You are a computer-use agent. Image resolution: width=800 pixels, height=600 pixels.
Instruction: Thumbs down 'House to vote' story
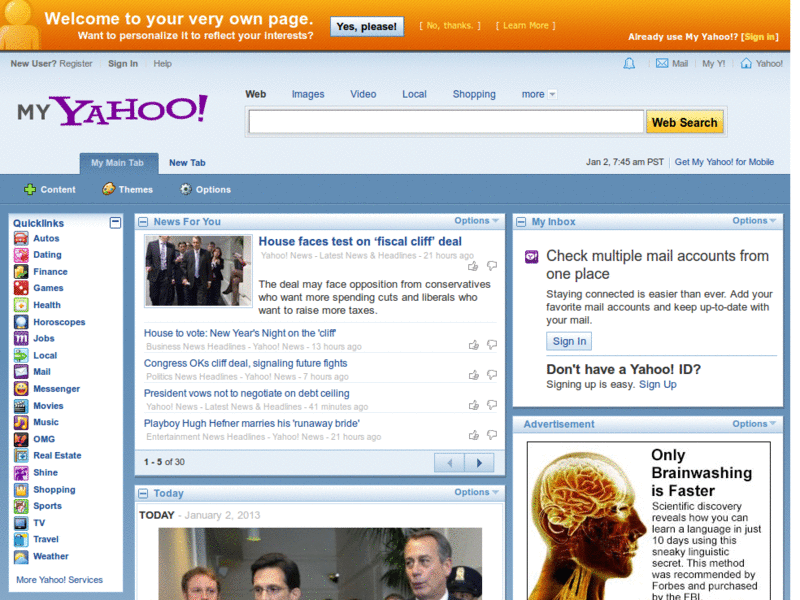(492, 345)
